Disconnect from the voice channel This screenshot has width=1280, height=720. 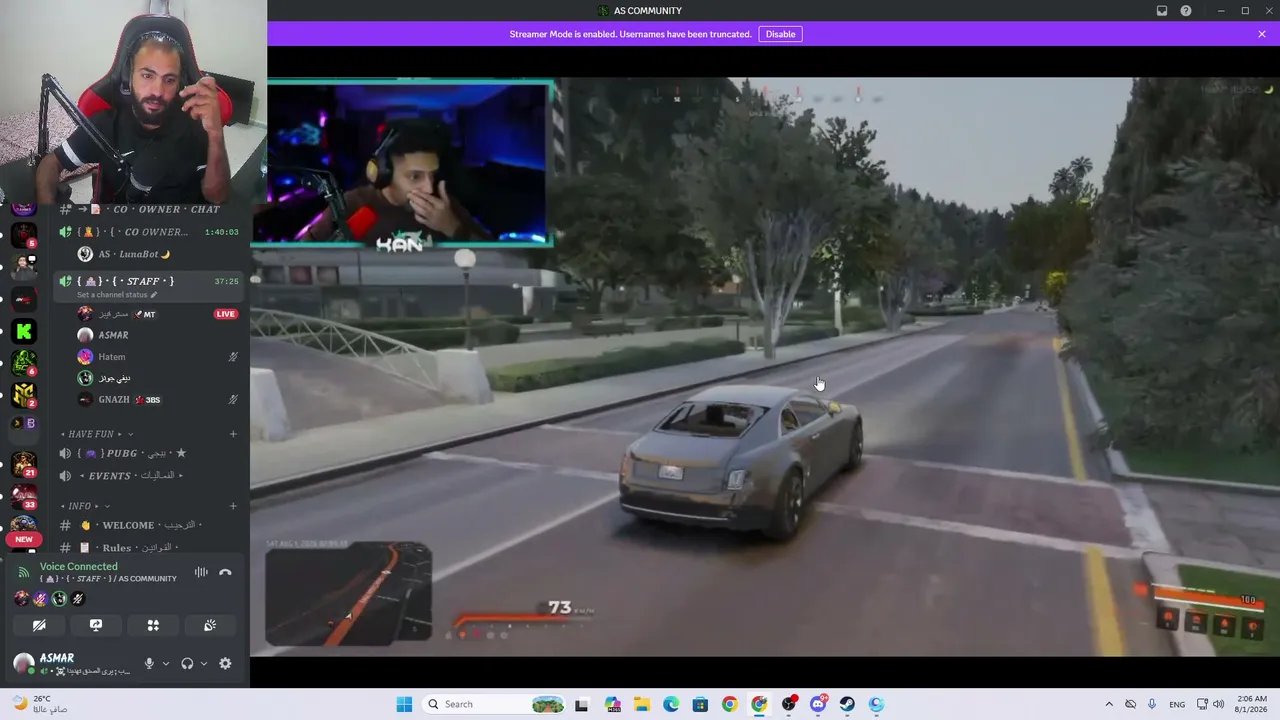pyautogui.click(x=225, y=572)
